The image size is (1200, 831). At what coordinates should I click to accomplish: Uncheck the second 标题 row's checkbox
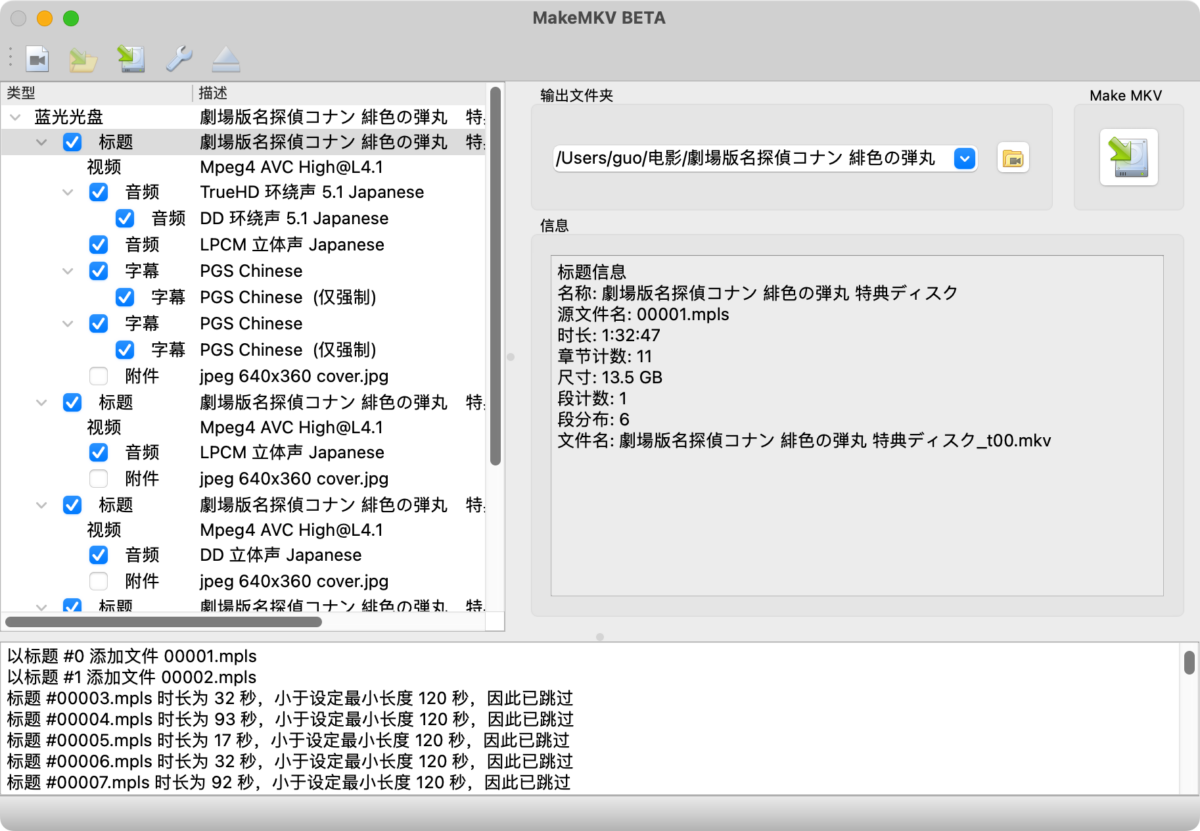click(x=72, y=402)
